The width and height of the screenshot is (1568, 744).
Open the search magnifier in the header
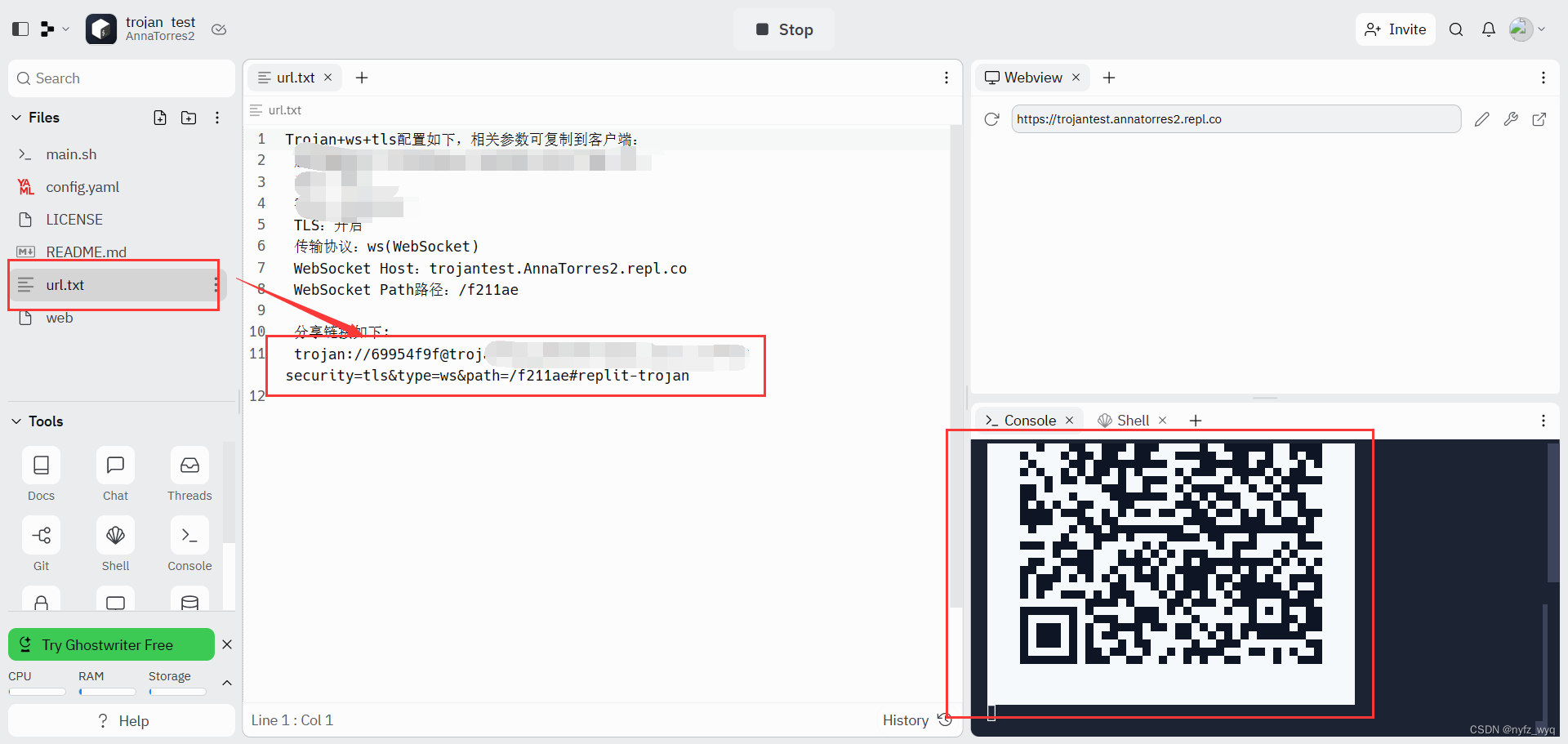point(1456,29)
